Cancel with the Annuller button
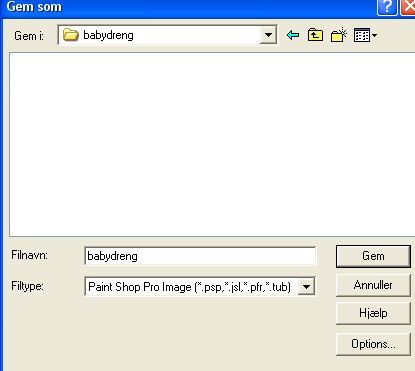Image resolution: width=415 pixels, height=371 pixels. (x=373, y=285)
